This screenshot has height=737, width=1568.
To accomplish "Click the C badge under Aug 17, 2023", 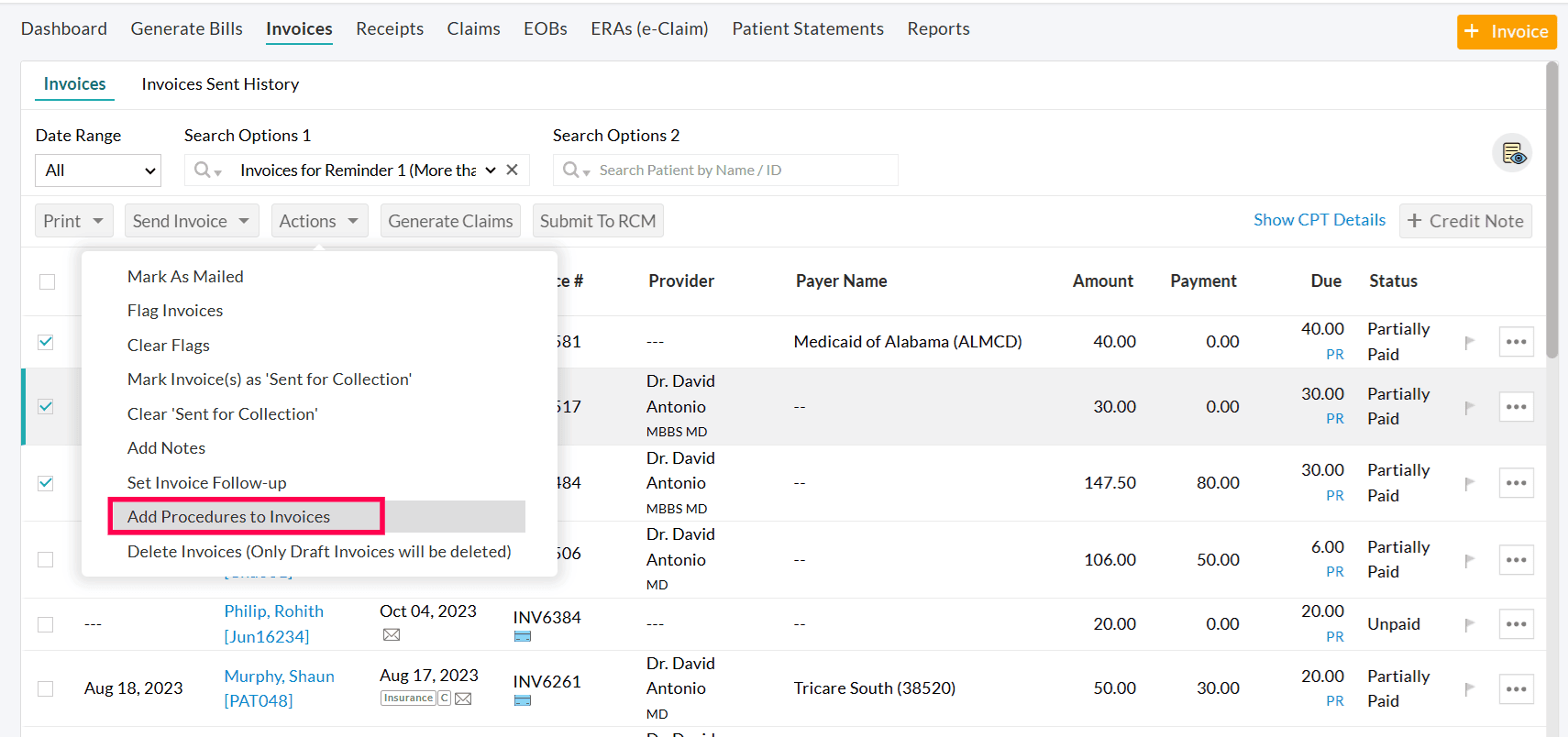I will tap(444, 698).
